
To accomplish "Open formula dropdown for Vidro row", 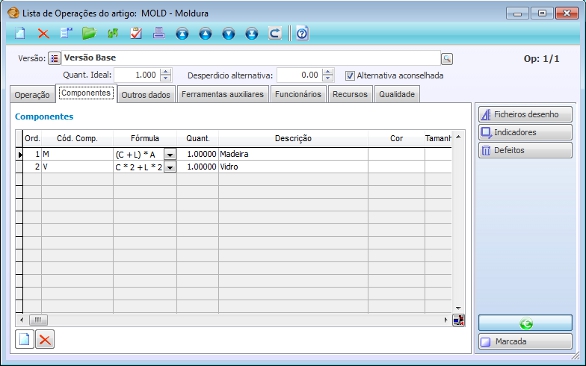I will 170,167.
